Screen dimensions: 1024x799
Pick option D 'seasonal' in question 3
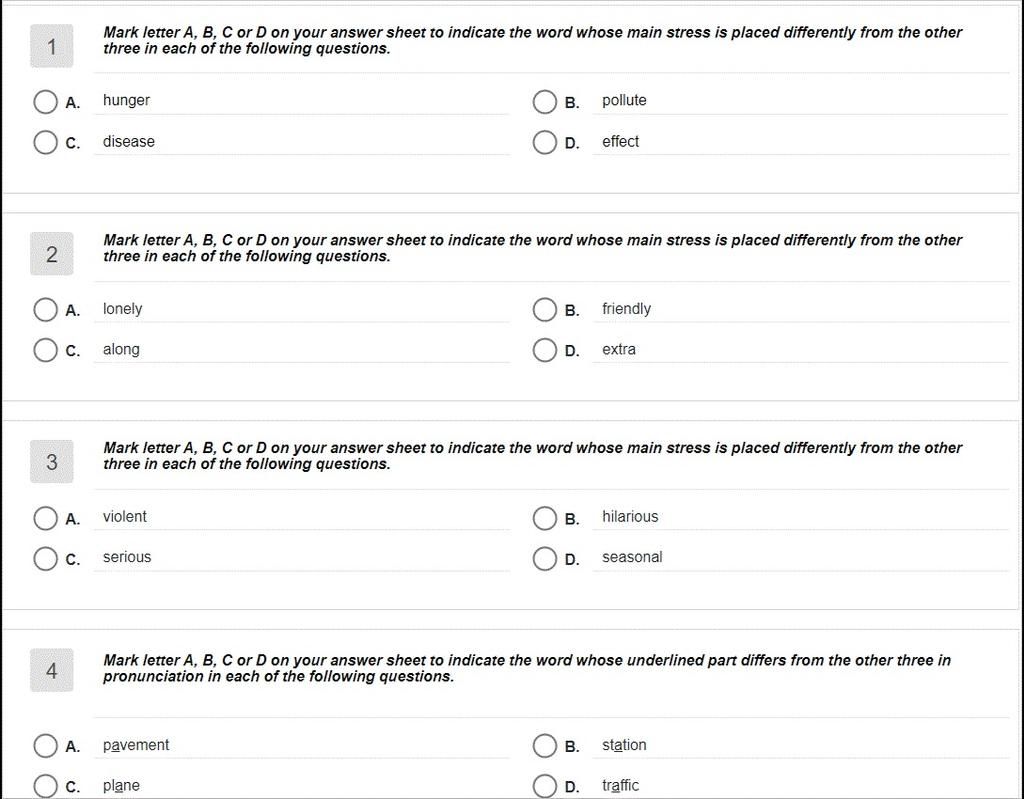pyautogui.click(x=544, y=559)
